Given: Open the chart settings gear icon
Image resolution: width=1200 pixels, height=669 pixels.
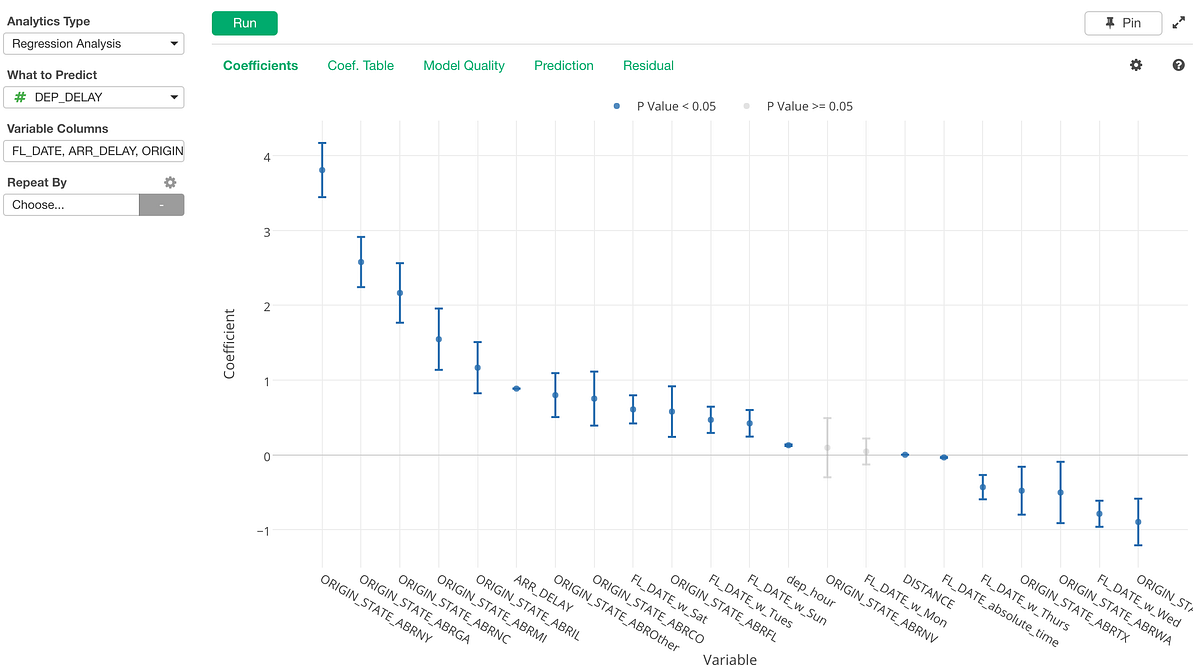Looking at the screenshot, I should [x=1135, y=65].
